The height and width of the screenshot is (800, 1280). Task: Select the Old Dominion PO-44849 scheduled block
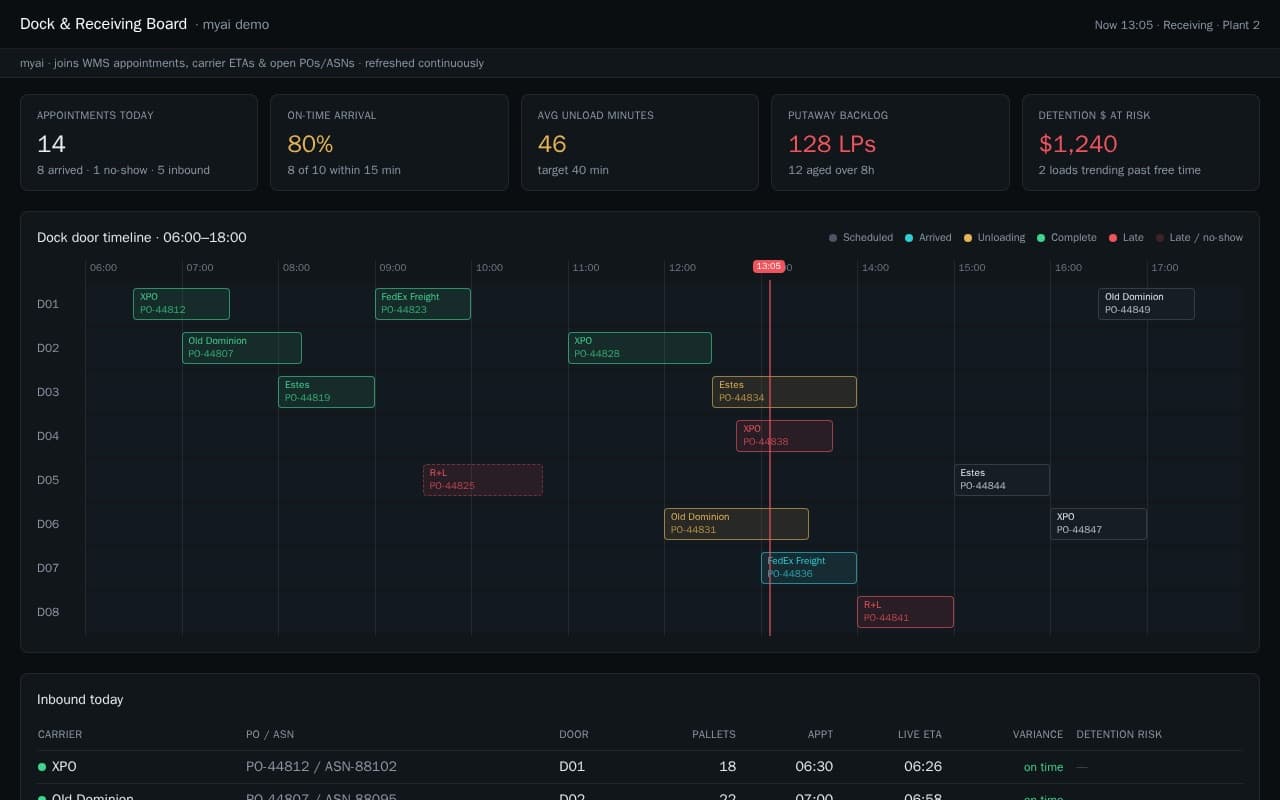click(x=1146, y=304)
